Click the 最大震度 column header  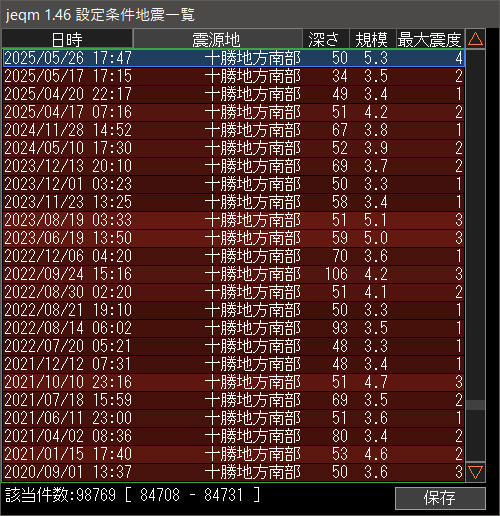(x=430, y=39)
